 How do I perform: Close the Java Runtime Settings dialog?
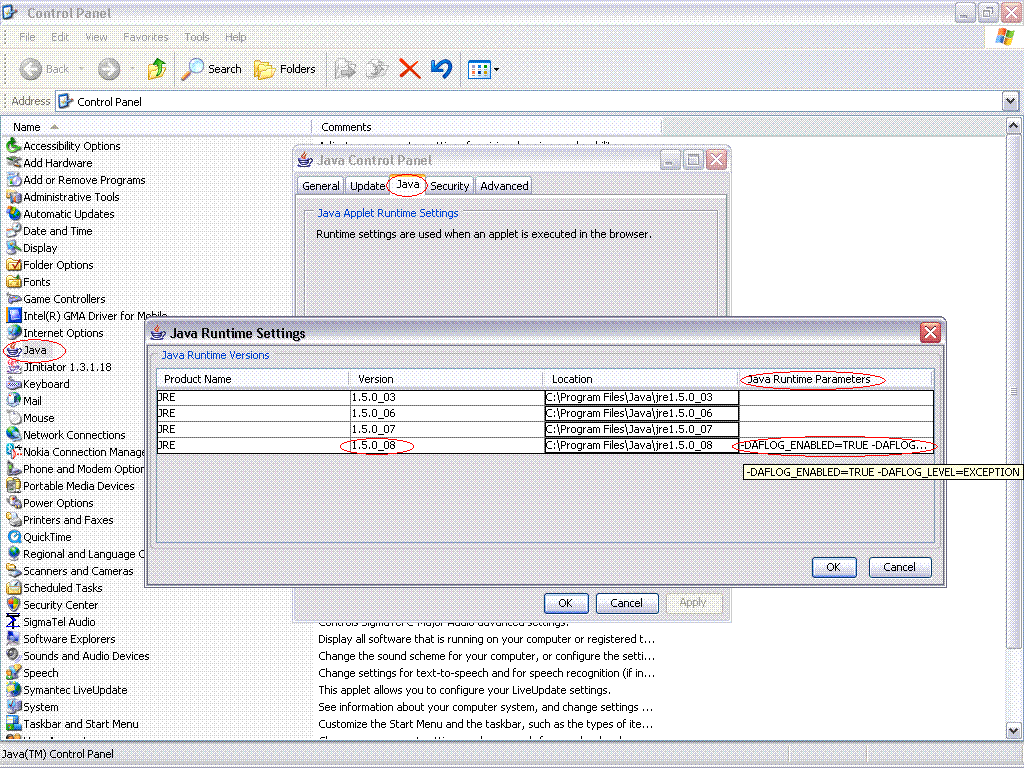click(x=931, y=333)
